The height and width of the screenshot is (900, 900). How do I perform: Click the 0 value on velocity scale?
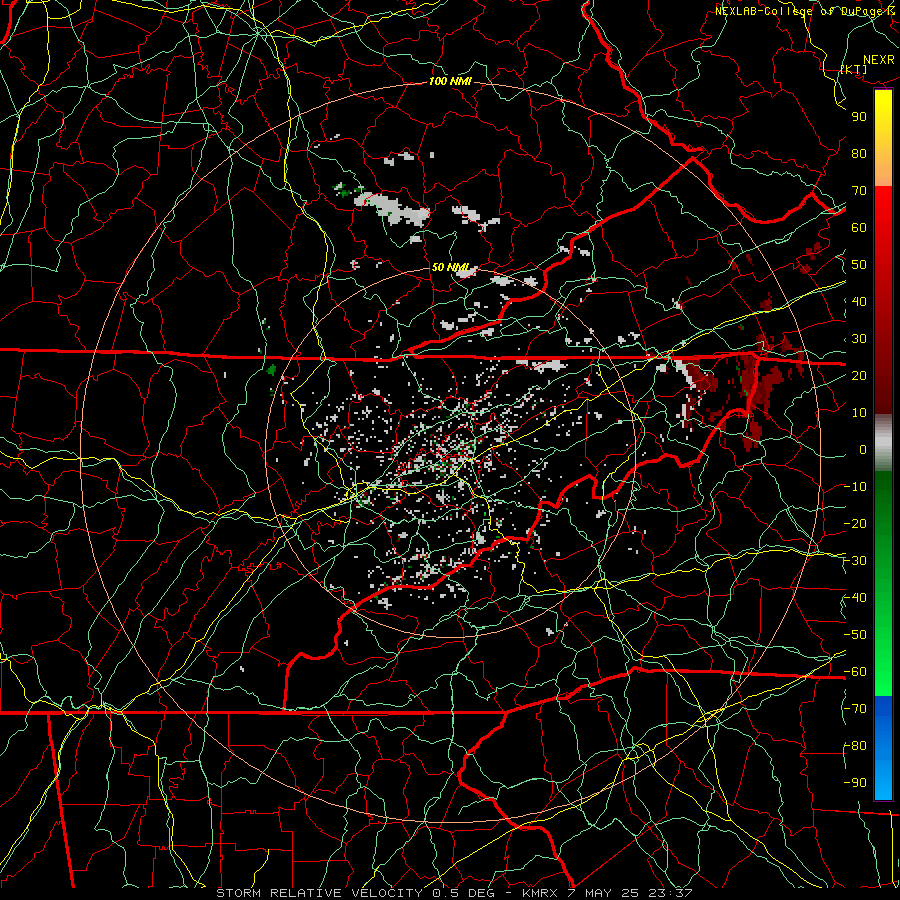(x=863, y=449)
